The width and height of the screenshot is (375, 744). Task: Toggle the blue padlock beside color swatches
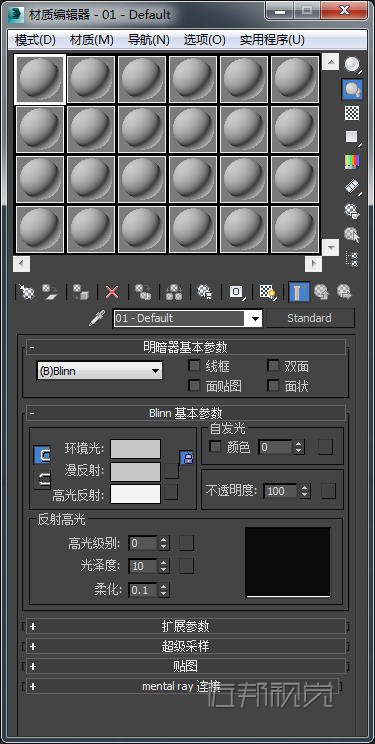click(x=188, y=457)
